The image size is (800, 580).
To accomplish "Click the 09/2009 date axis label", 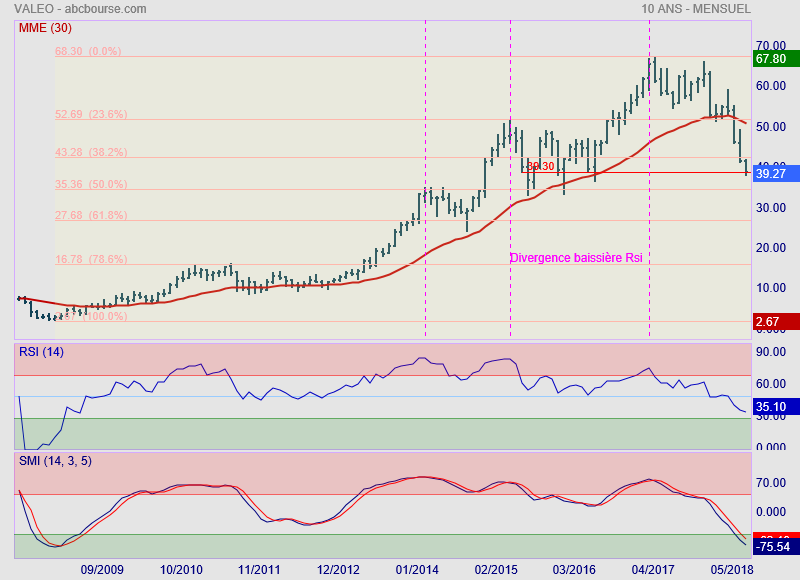I will 102,569.
